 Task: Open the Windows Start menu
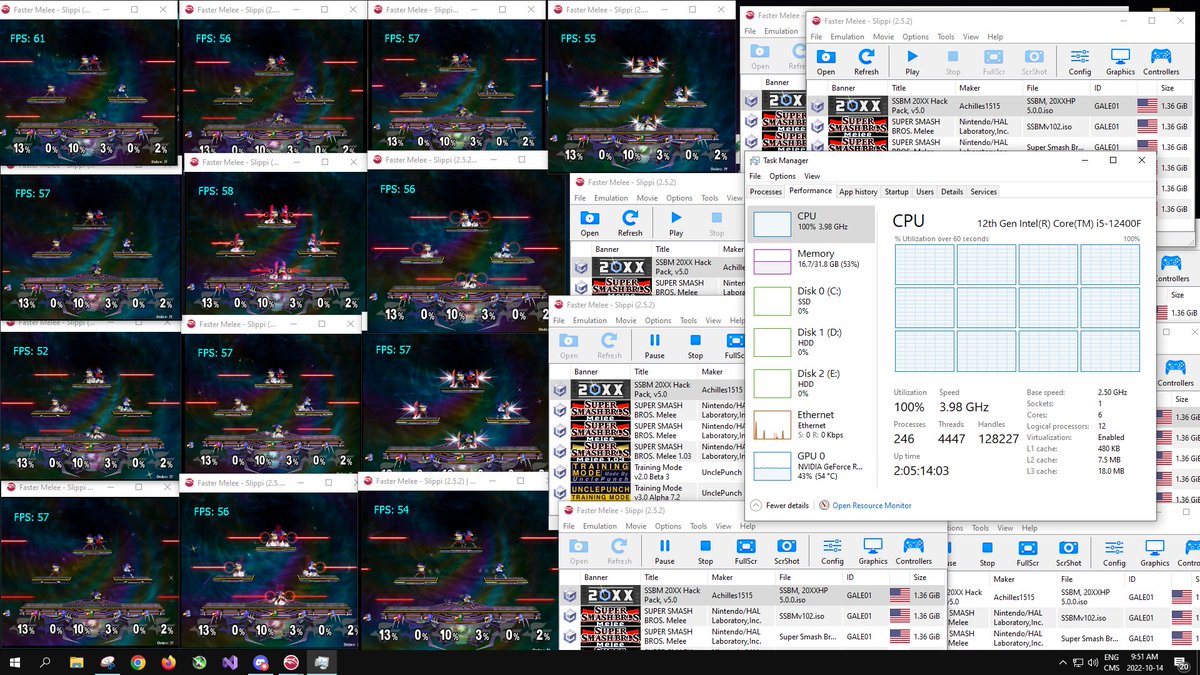point(14,662)
